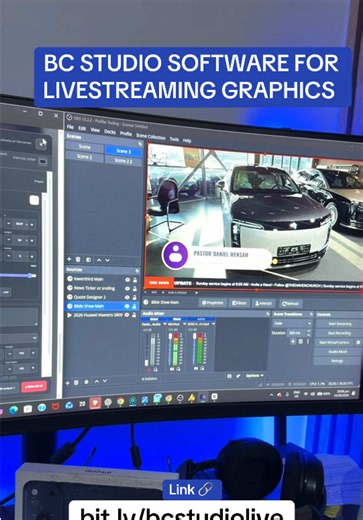
Task: Open 2026 media channel dropdown arrow
Action: 213,324
